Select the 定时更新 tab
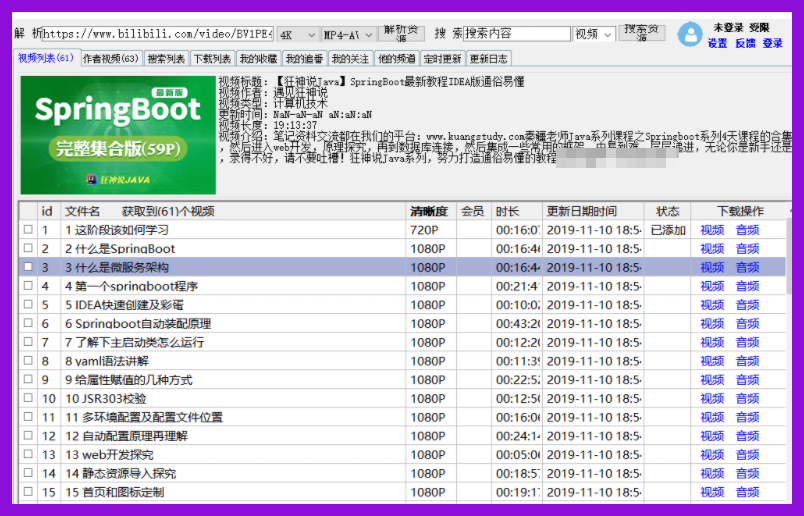This screenshot has width=804, height=516. coord(443,58)
